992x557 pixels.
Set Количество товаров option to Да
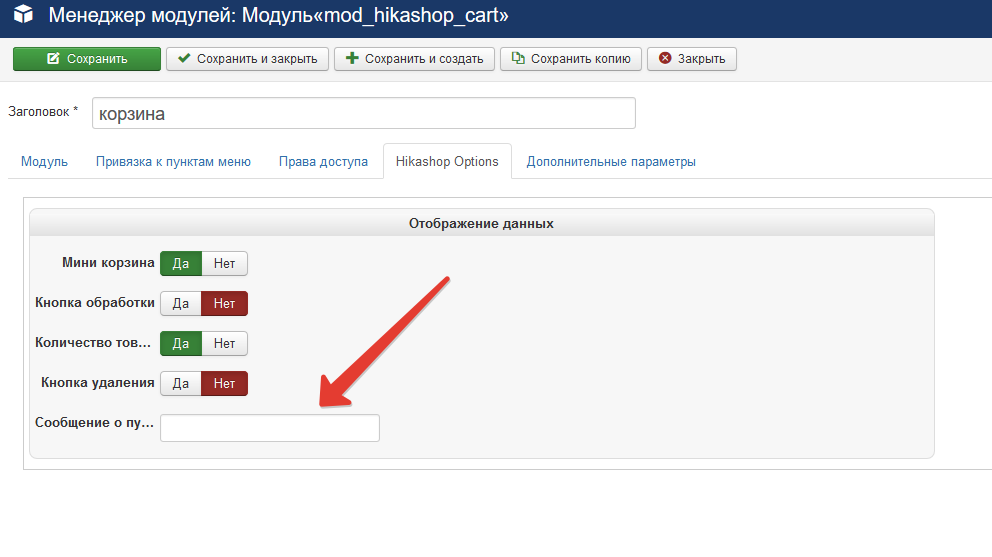[x=181, y=343]
